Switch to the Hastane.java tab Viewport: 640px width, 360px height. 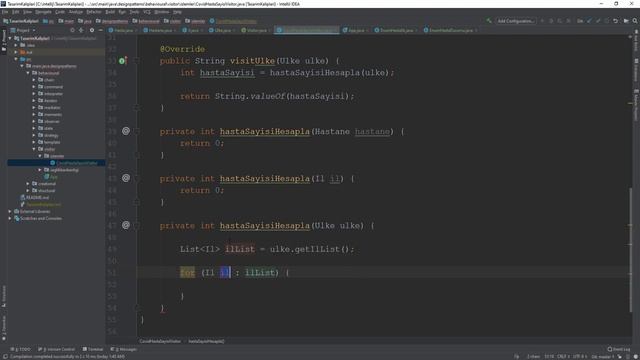[x=160, y=30]
